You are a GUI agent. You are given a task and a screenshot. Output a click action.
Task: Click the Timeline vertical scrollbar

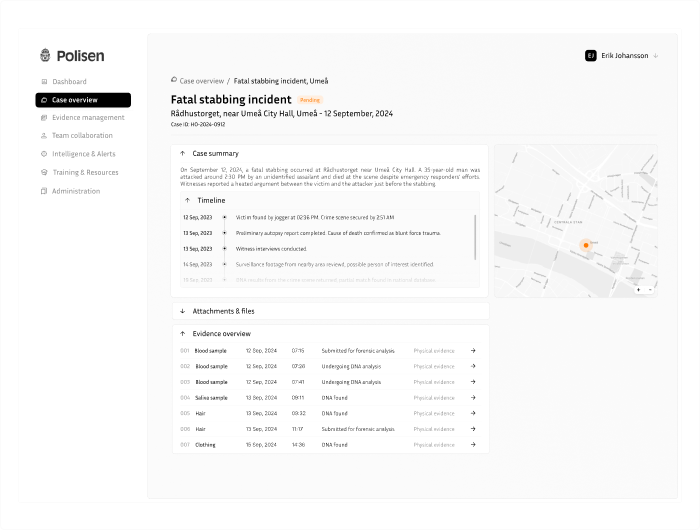475,237
